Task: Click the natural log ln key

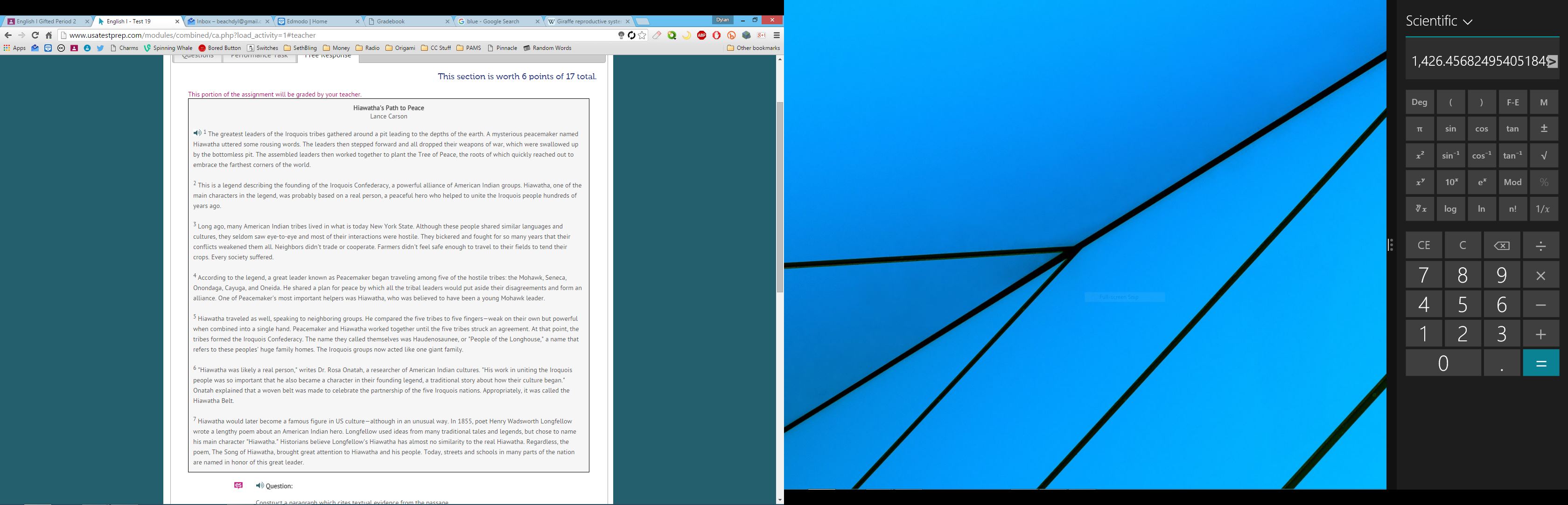Action: click(1482, 209)
